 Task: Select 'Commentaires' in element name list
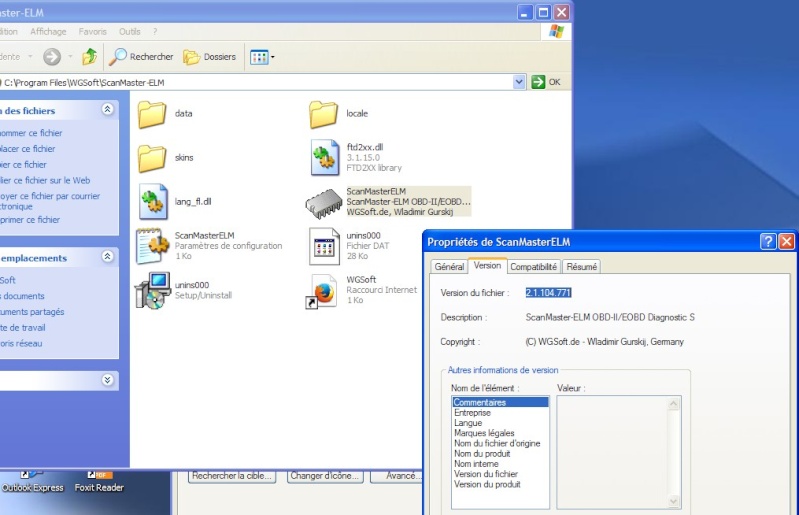(x=500, y=402)
